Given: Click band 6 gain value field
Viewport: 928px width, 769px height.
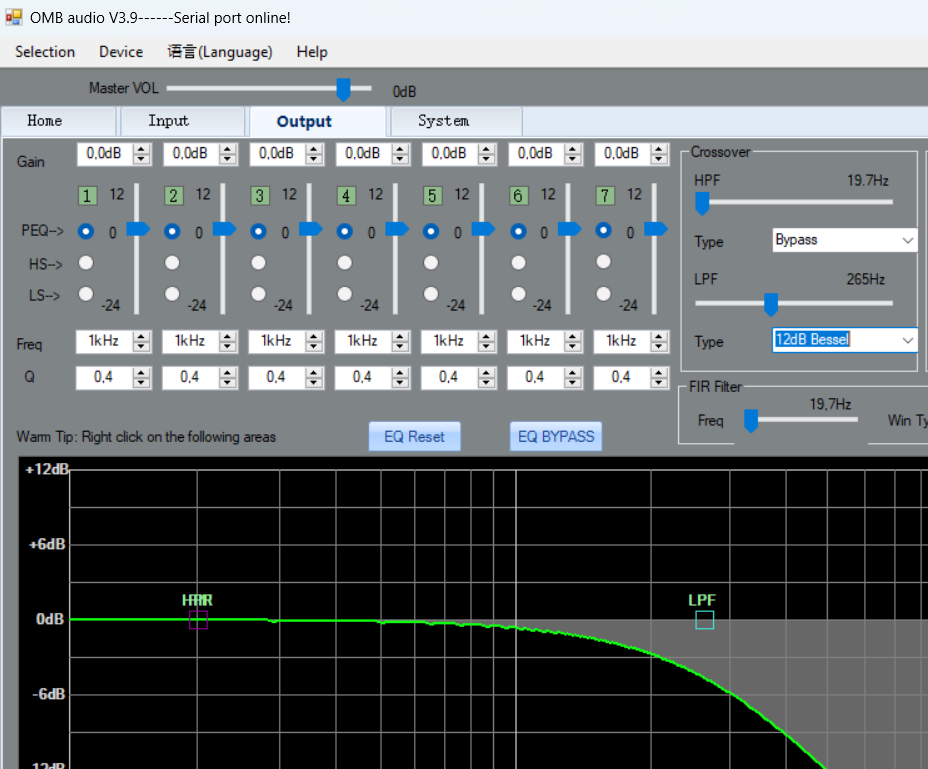Looking at the screenshot, I should pyautogui.click(x=536, y=154).
